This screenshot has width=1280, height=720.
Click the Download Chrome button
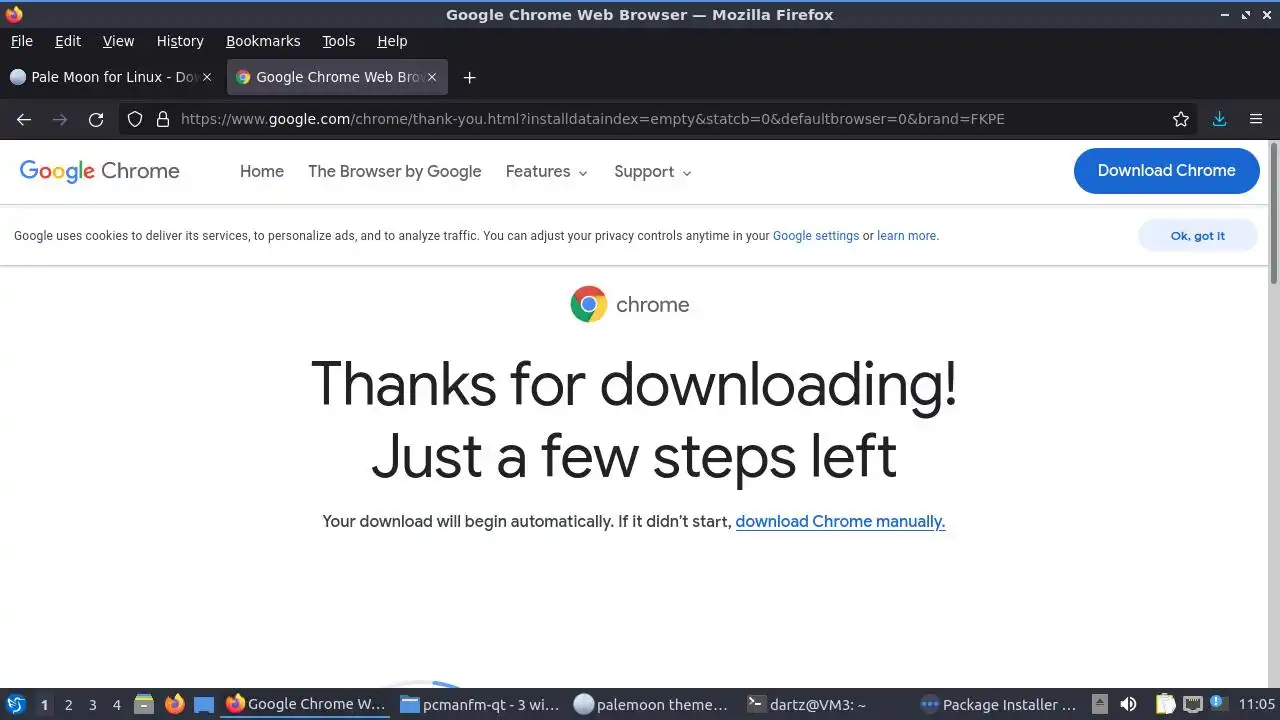pos(1166,171)
